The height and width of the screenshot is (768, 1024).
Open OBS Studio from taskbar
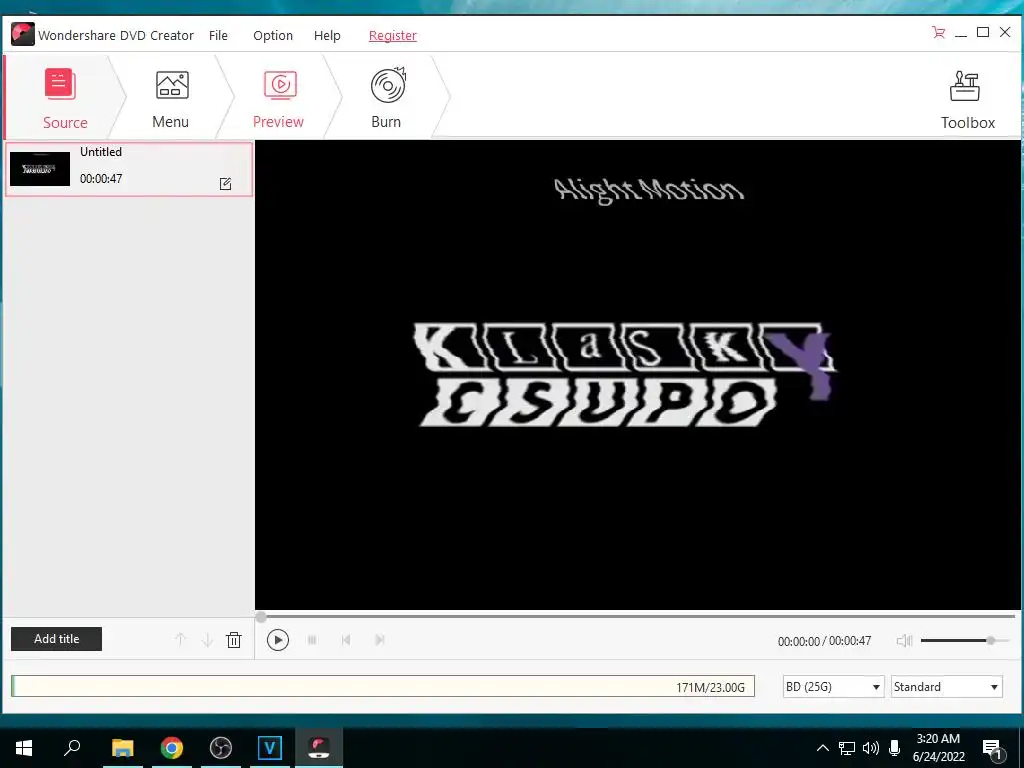[221, 748]
